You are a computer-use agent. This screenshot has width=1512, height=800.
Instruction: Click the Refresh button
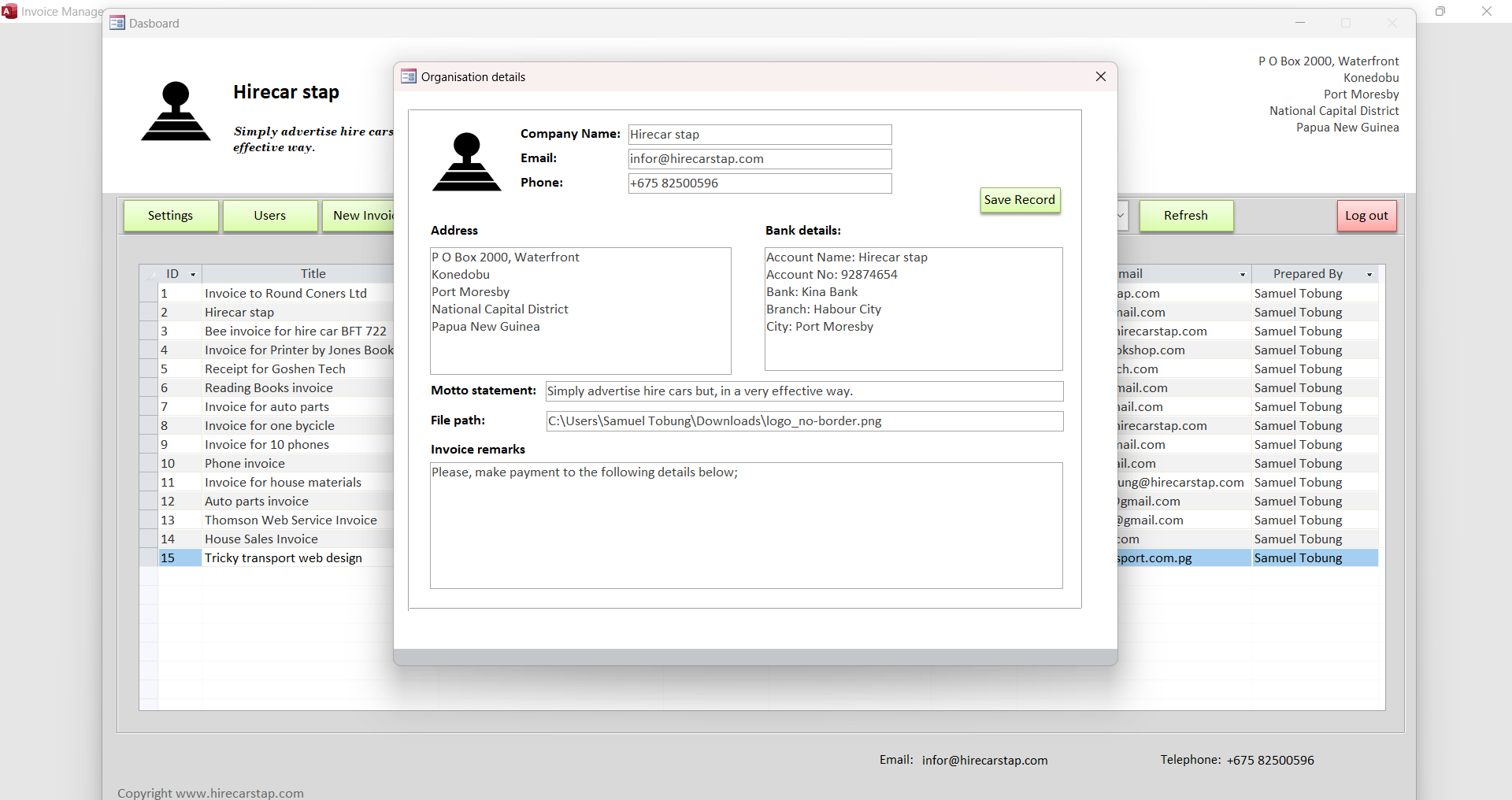1186,216
